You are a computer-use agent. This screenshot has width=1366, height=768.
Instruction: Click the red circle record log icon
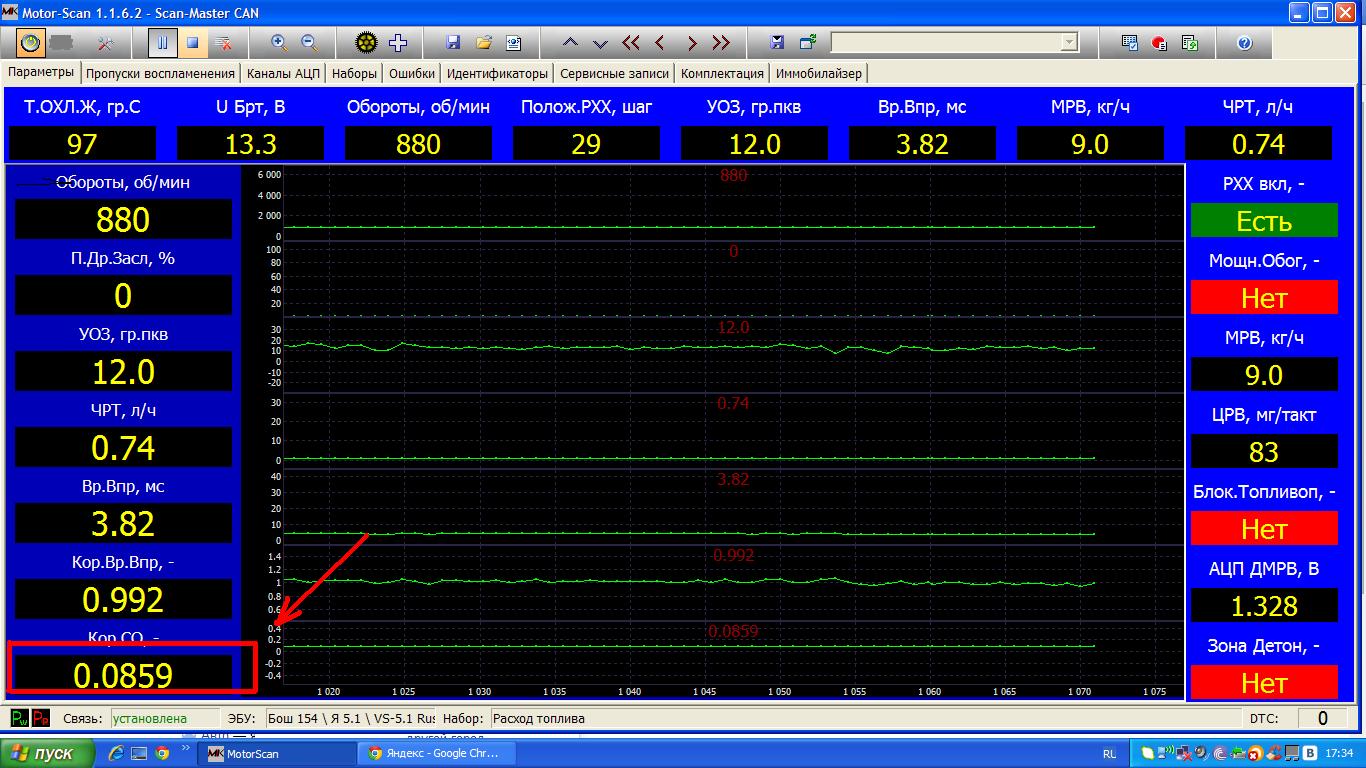click(1160, 43)
